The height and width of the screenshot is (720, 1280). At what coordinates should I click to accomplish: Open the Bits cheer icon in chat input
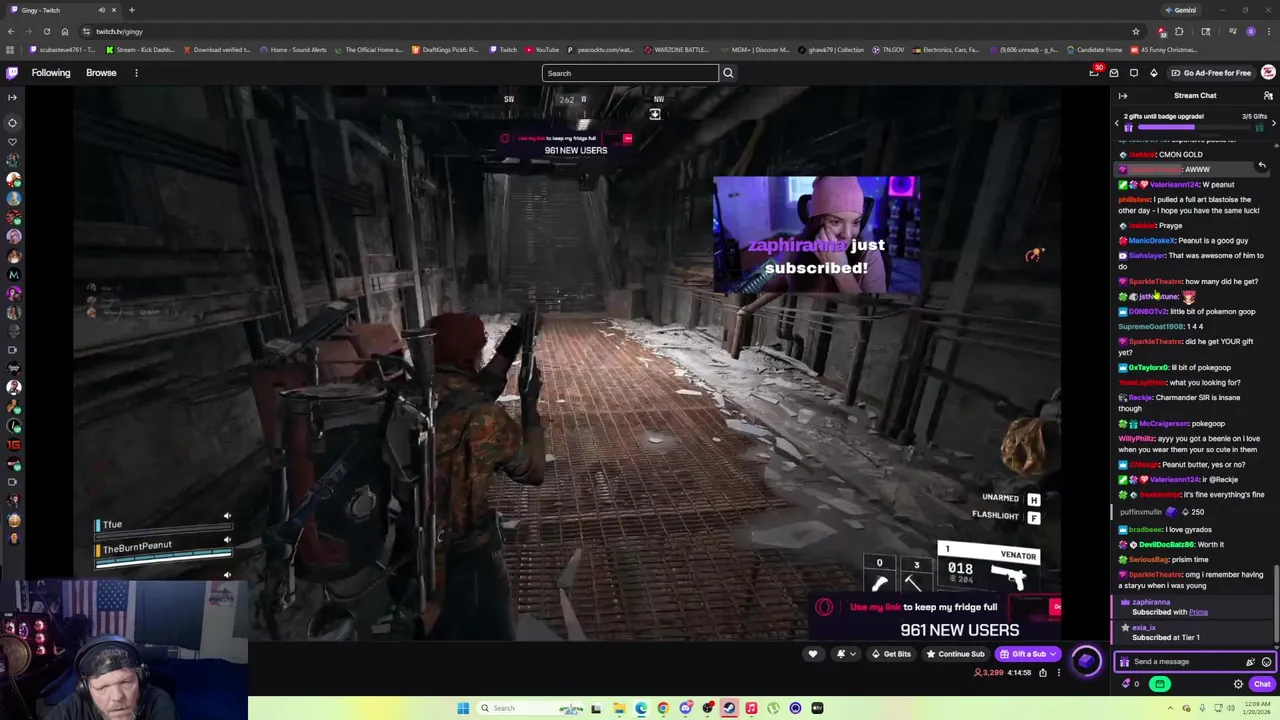pos(1250,662)
